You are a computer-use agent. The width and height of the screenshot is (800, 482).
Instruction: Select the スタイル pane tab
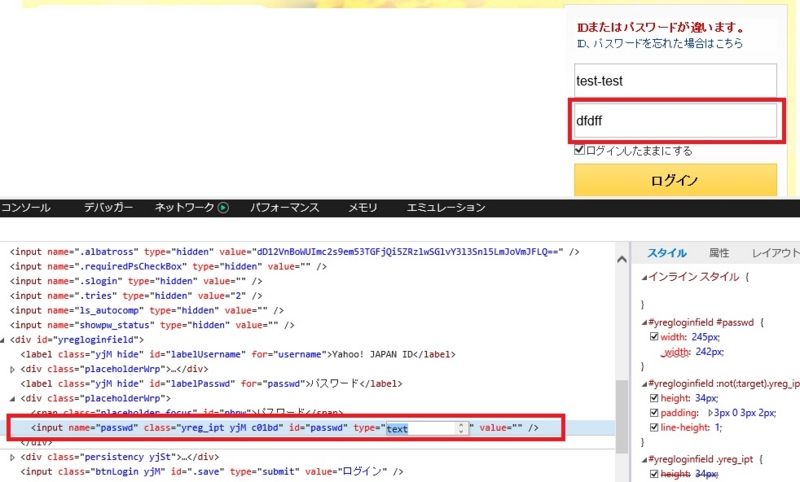pos(667,253)
